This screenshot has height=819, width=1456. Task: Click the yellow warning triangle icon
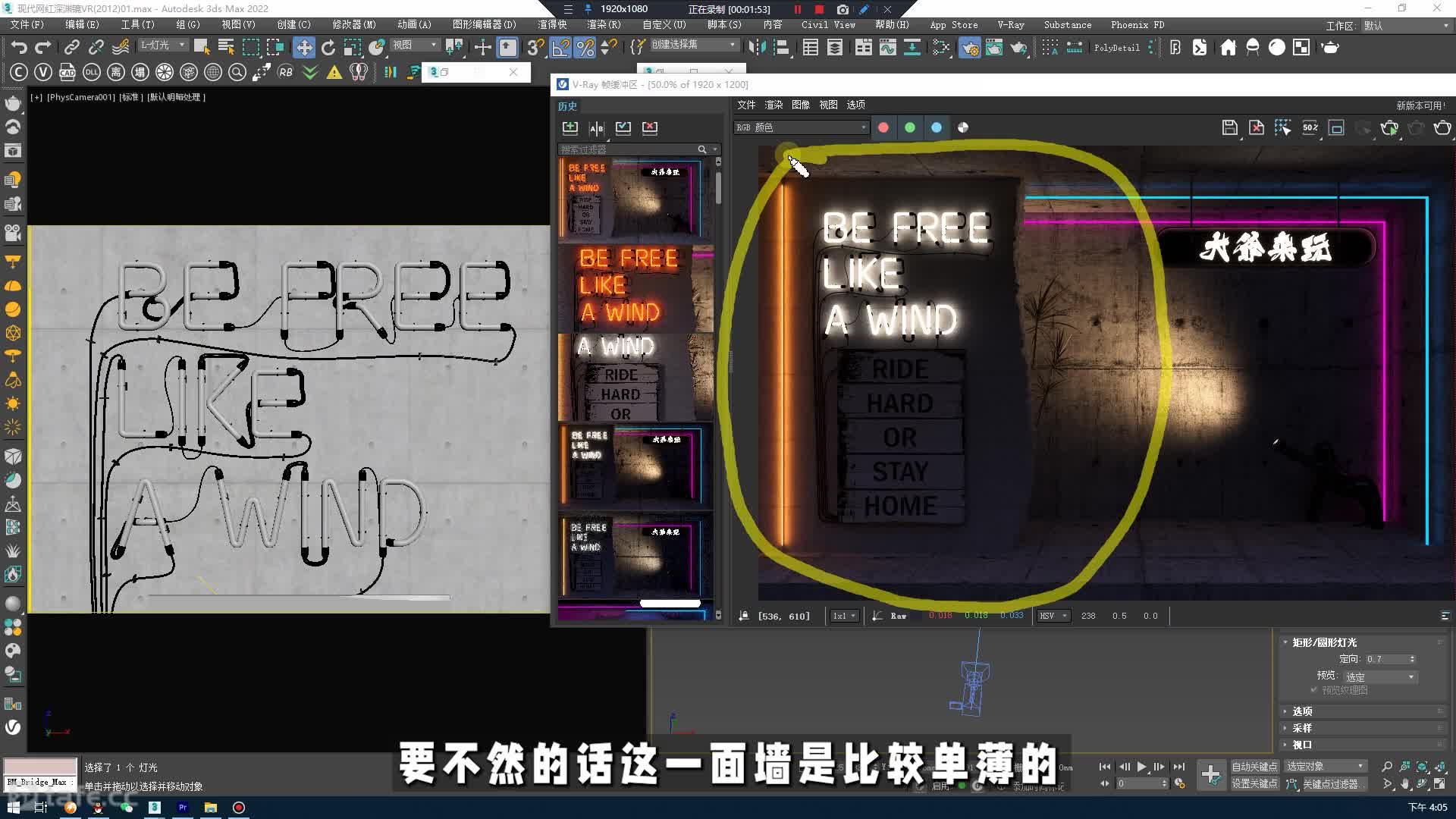point(334,73)
